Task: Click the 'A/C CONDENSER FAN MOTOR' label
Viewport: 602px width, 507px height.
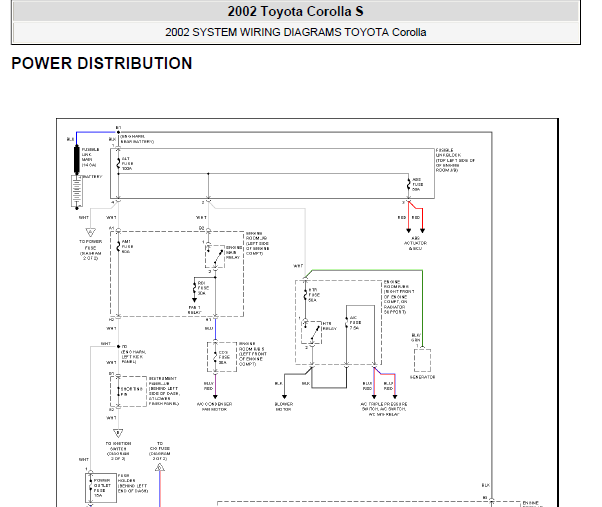Action: 214,407
